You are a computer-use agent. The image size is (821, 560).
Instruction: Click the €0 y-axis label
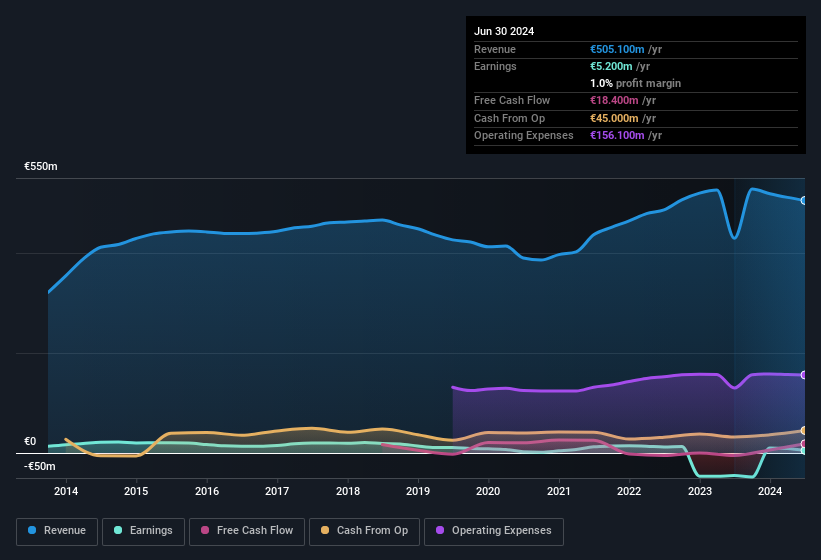click(30, 441)
